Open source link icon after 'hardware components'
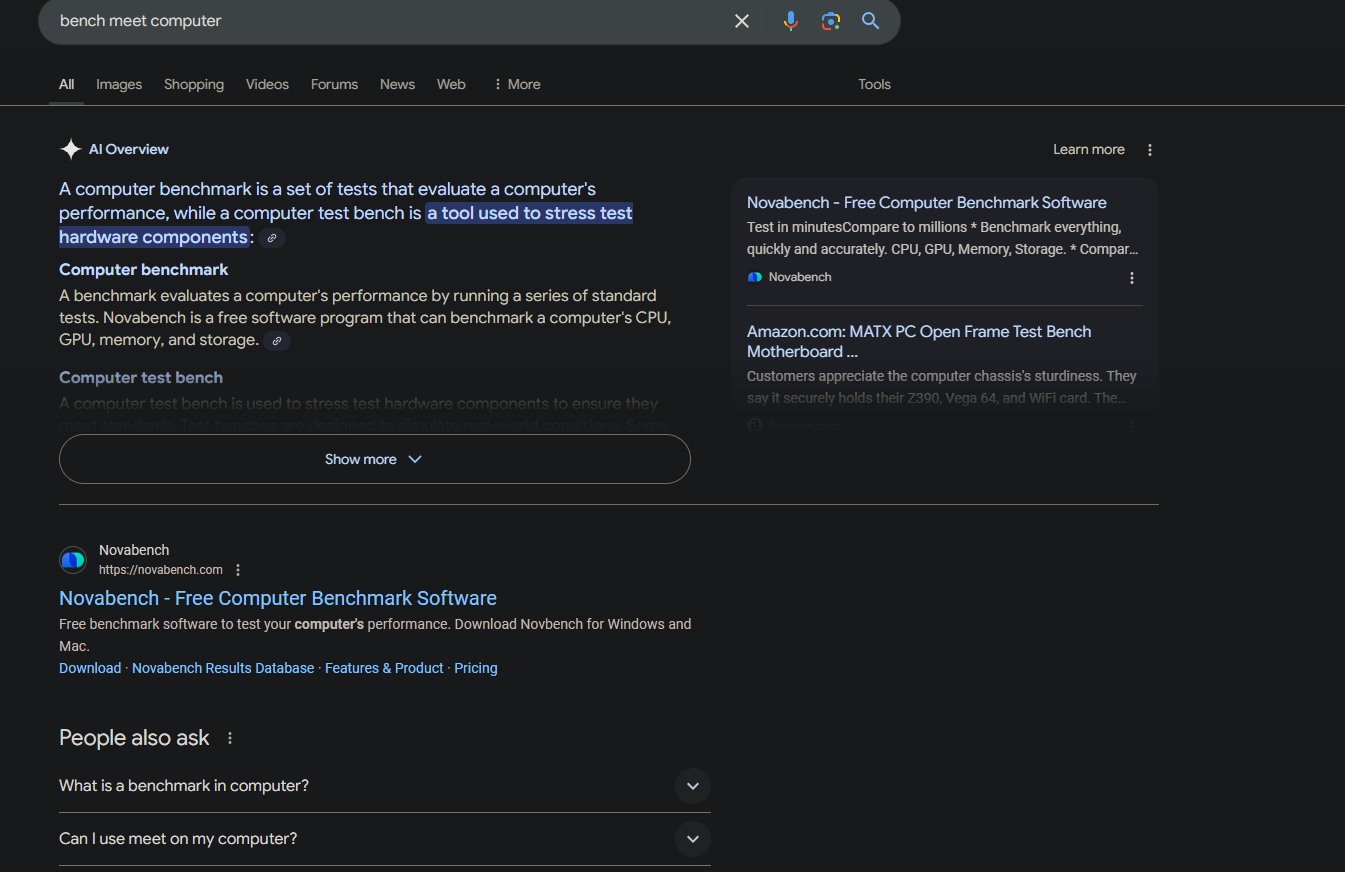 [272, 238]
